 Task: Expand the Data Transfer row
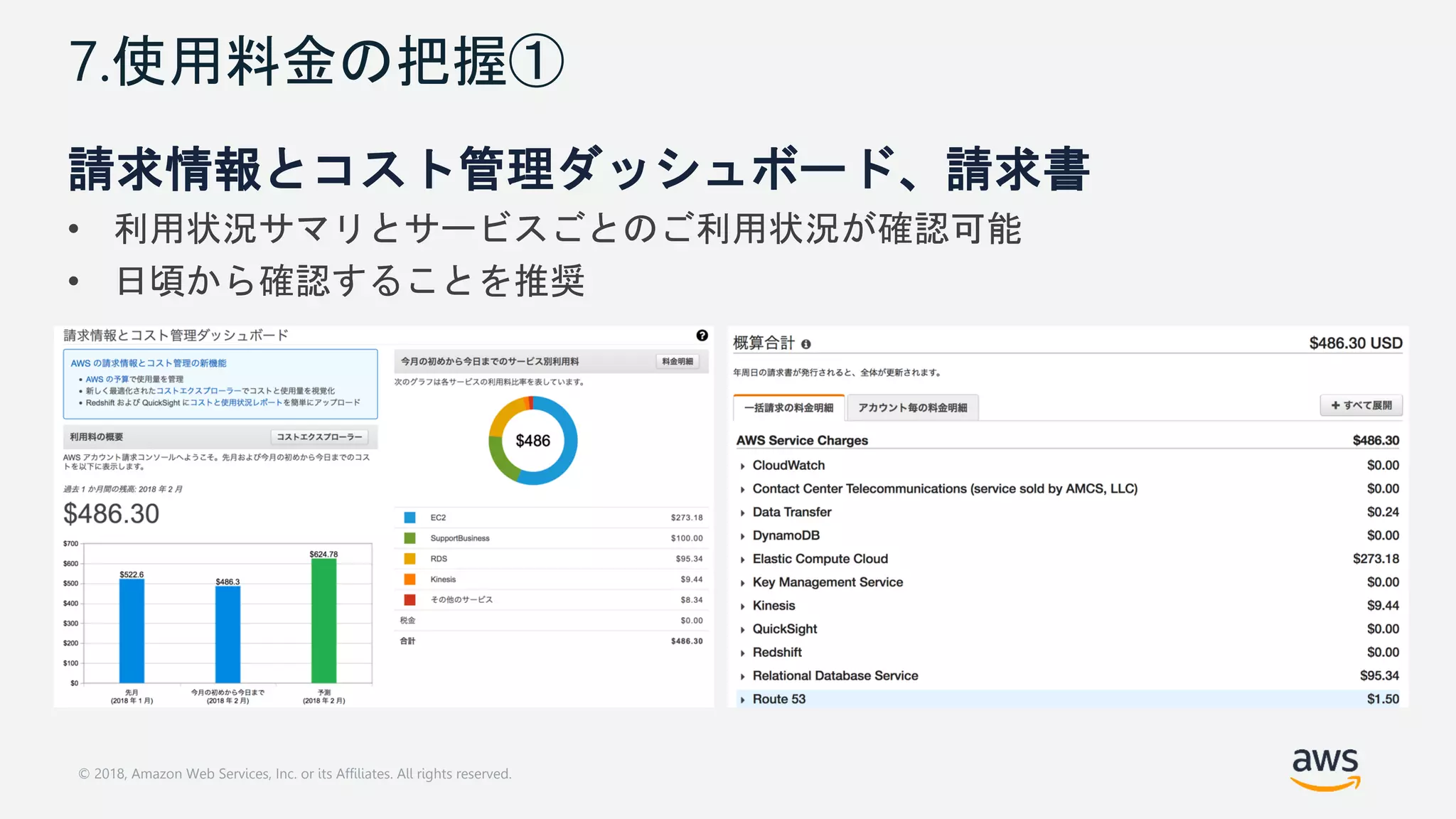coord(742,513)
